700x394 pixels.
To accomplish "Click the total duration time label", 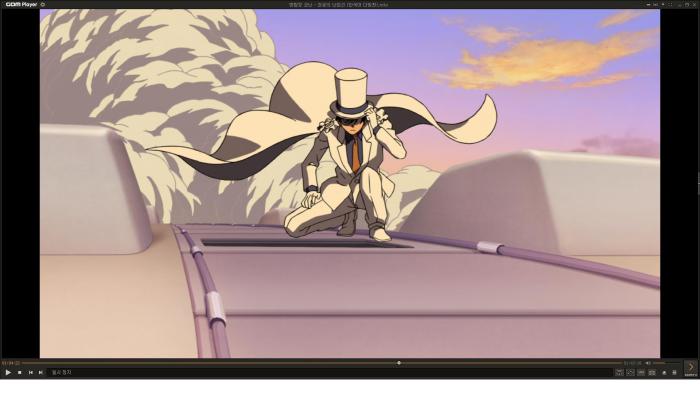I will click(633, 363).
